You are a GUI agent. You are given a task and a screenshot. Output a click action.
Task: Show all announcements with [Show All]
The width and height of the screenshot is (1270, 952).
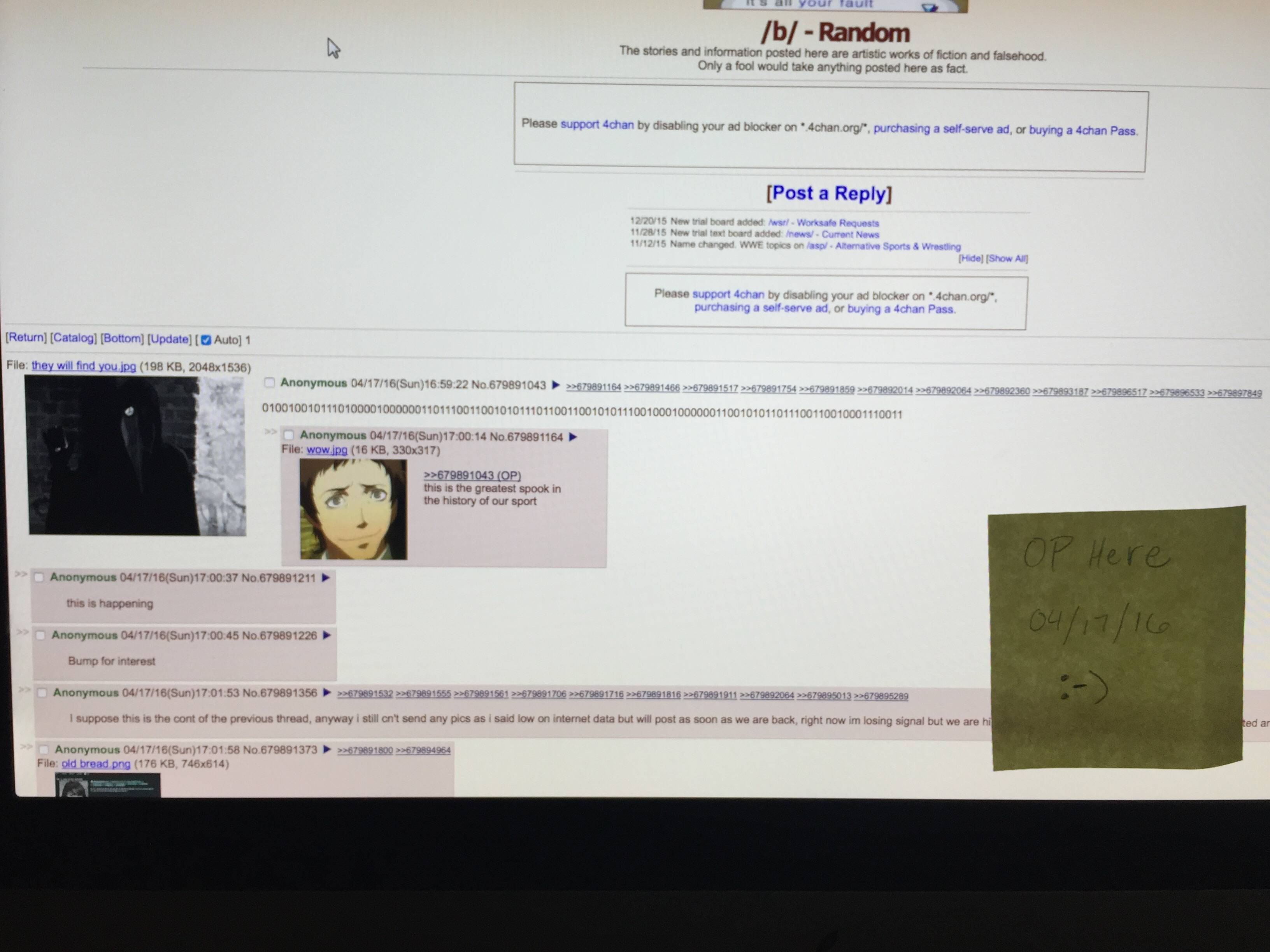(x=1007, y=259)
